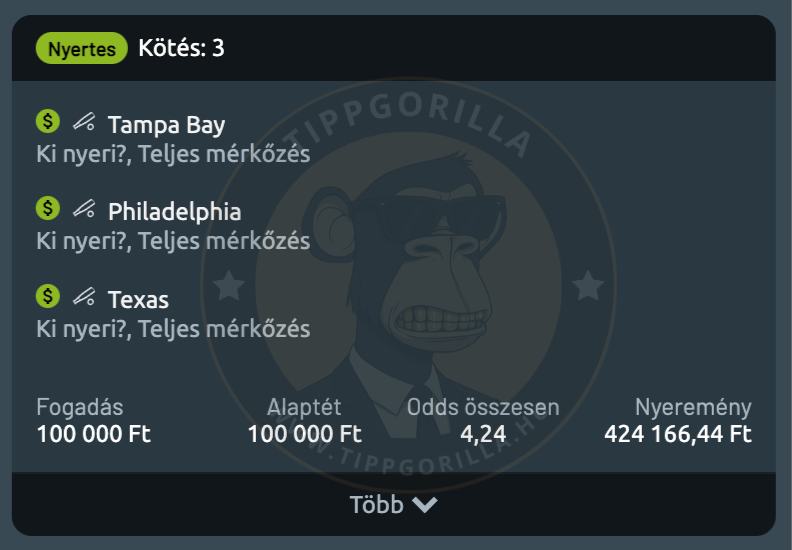The image size is (792, 550).
Task: Click the baseball bat icon beside Texas
Action: [x=84, y=297]
